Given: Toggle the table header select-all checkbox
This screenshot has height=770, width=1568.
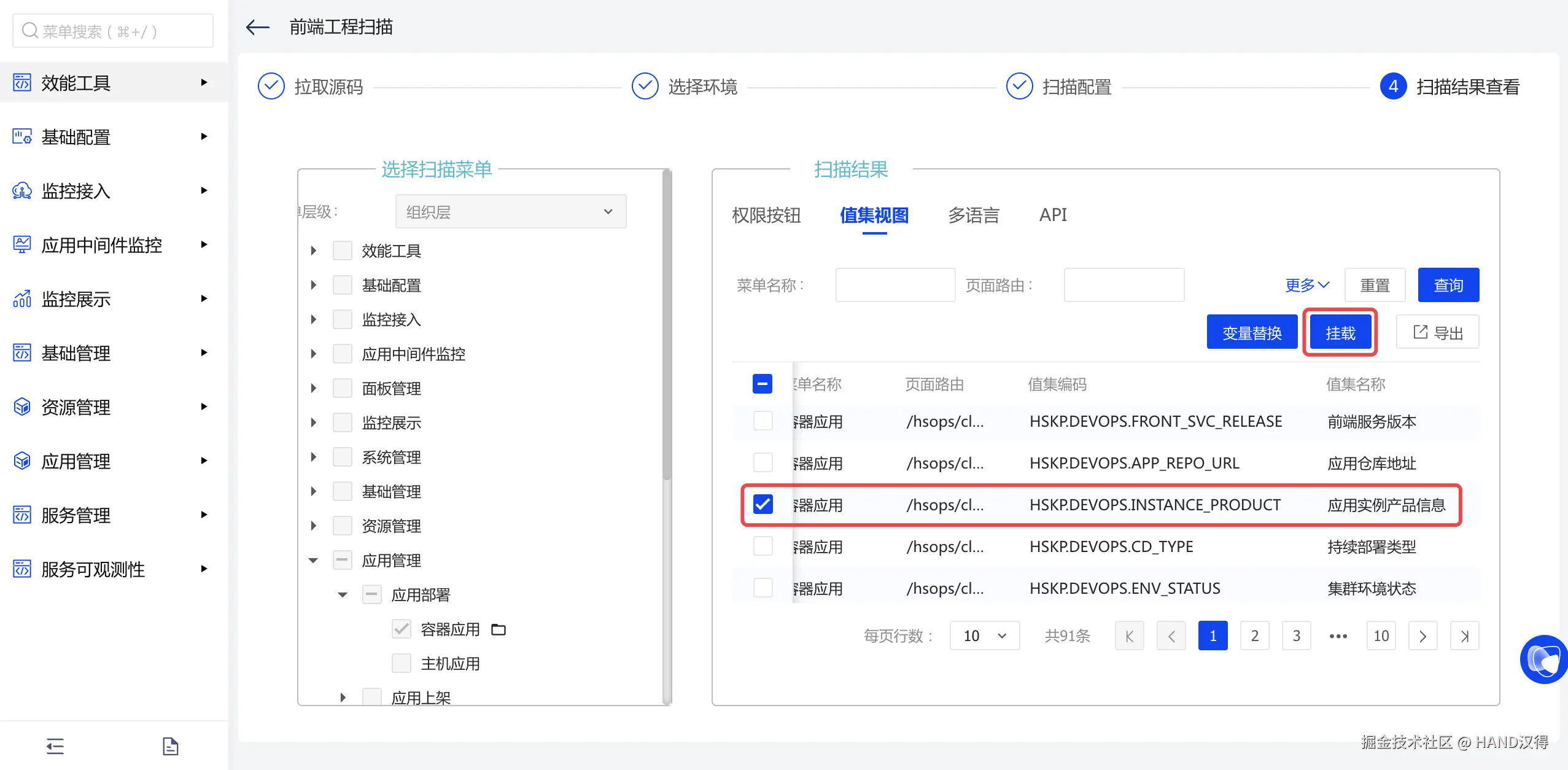Looking at the screenshot, I should pyautogui.click(x=763, y=384).
